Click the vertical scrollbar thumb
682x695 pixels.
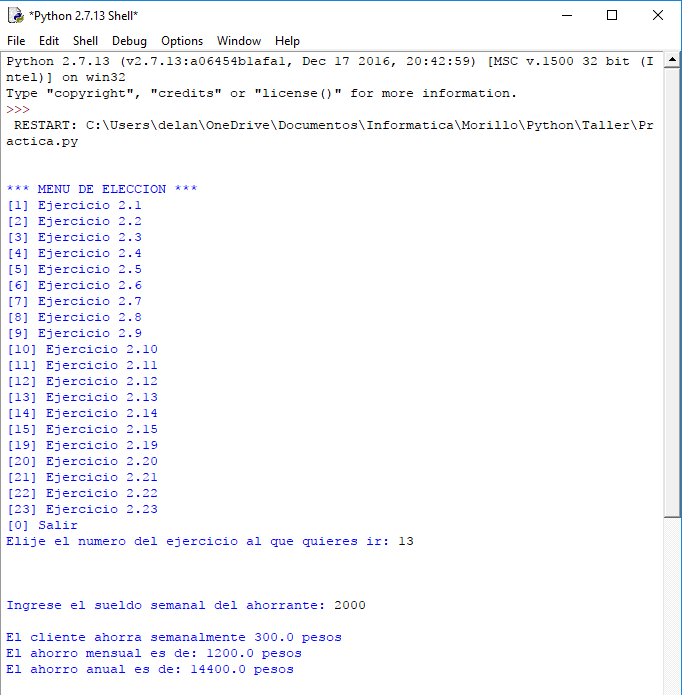pos(672,292)
